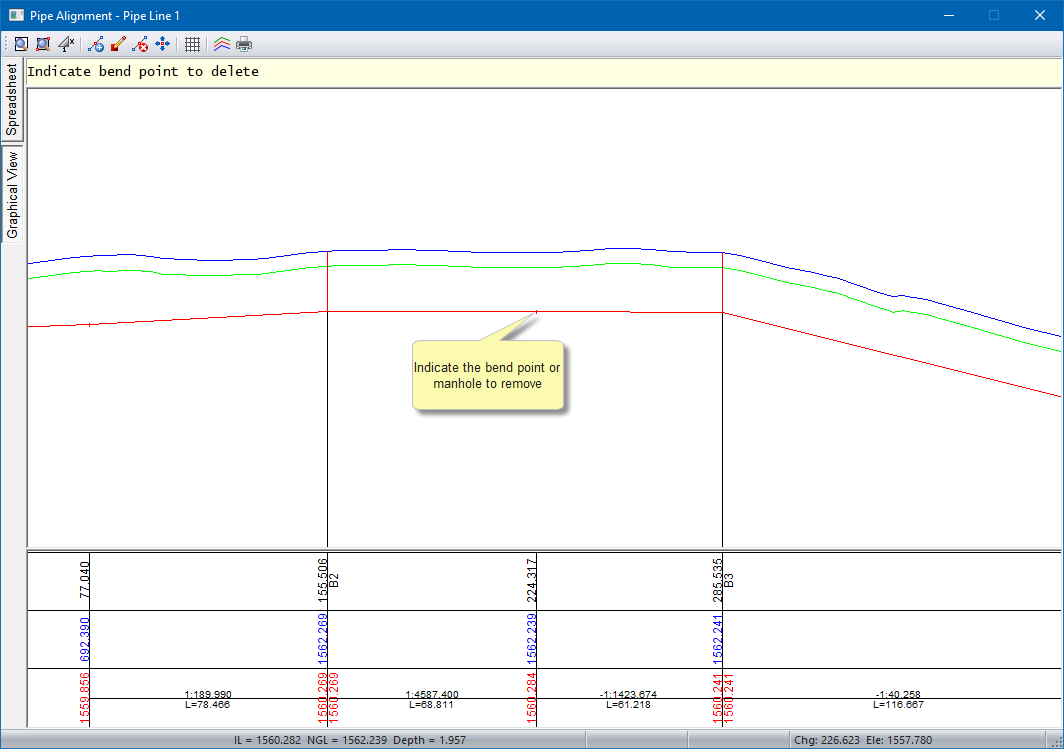Click the B3 manhole red vertical line
Image resolution: width=1064 pixels, height=749 pixels.
point(722,282)
